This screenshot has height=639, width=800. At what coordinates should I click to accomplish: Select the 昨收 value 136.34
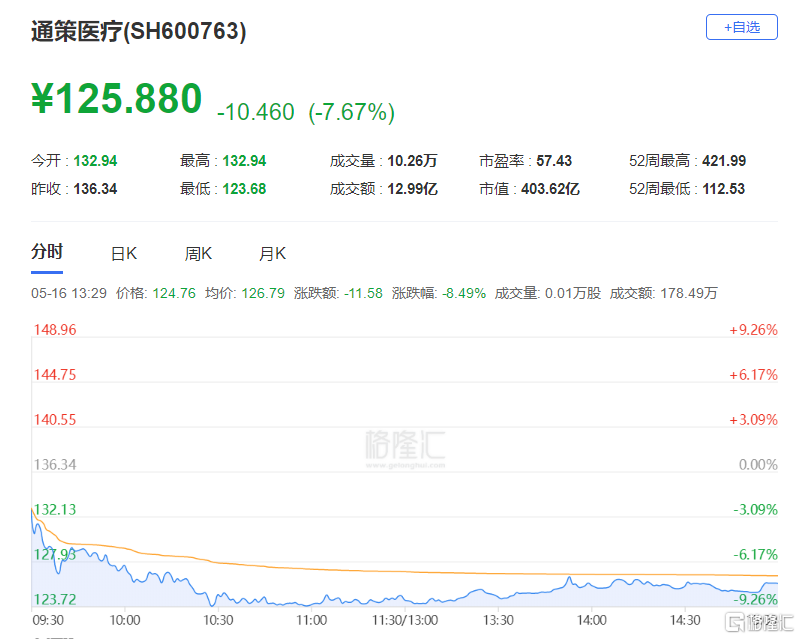(x=95, y=189)
